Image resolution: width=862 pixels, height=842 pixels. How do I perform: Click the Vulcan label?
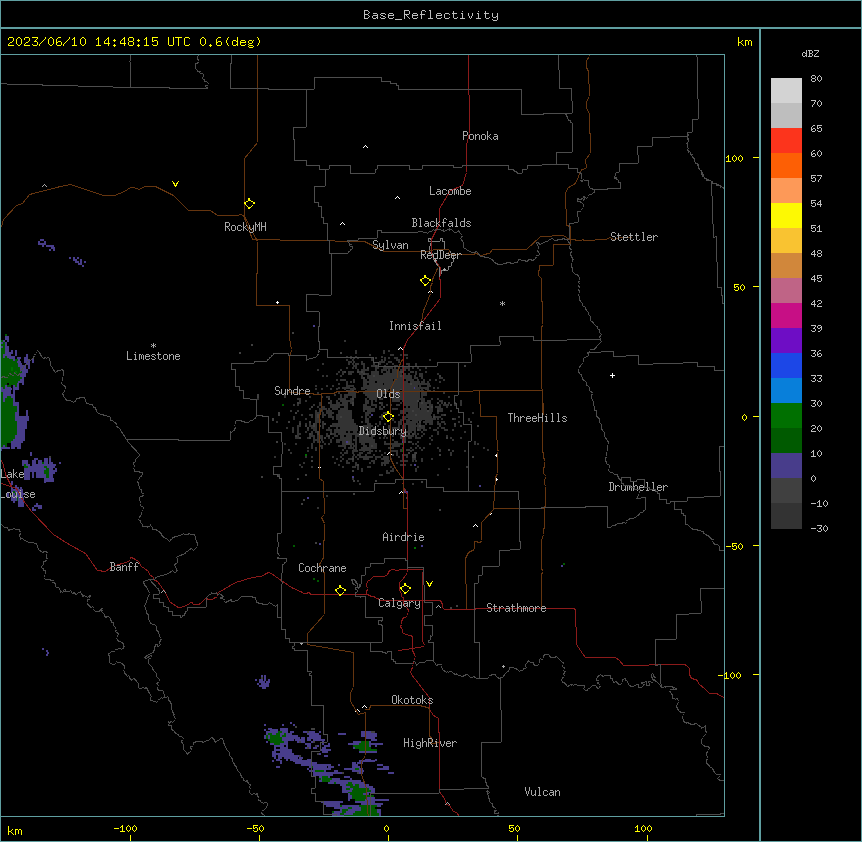[x=542, y=792]
